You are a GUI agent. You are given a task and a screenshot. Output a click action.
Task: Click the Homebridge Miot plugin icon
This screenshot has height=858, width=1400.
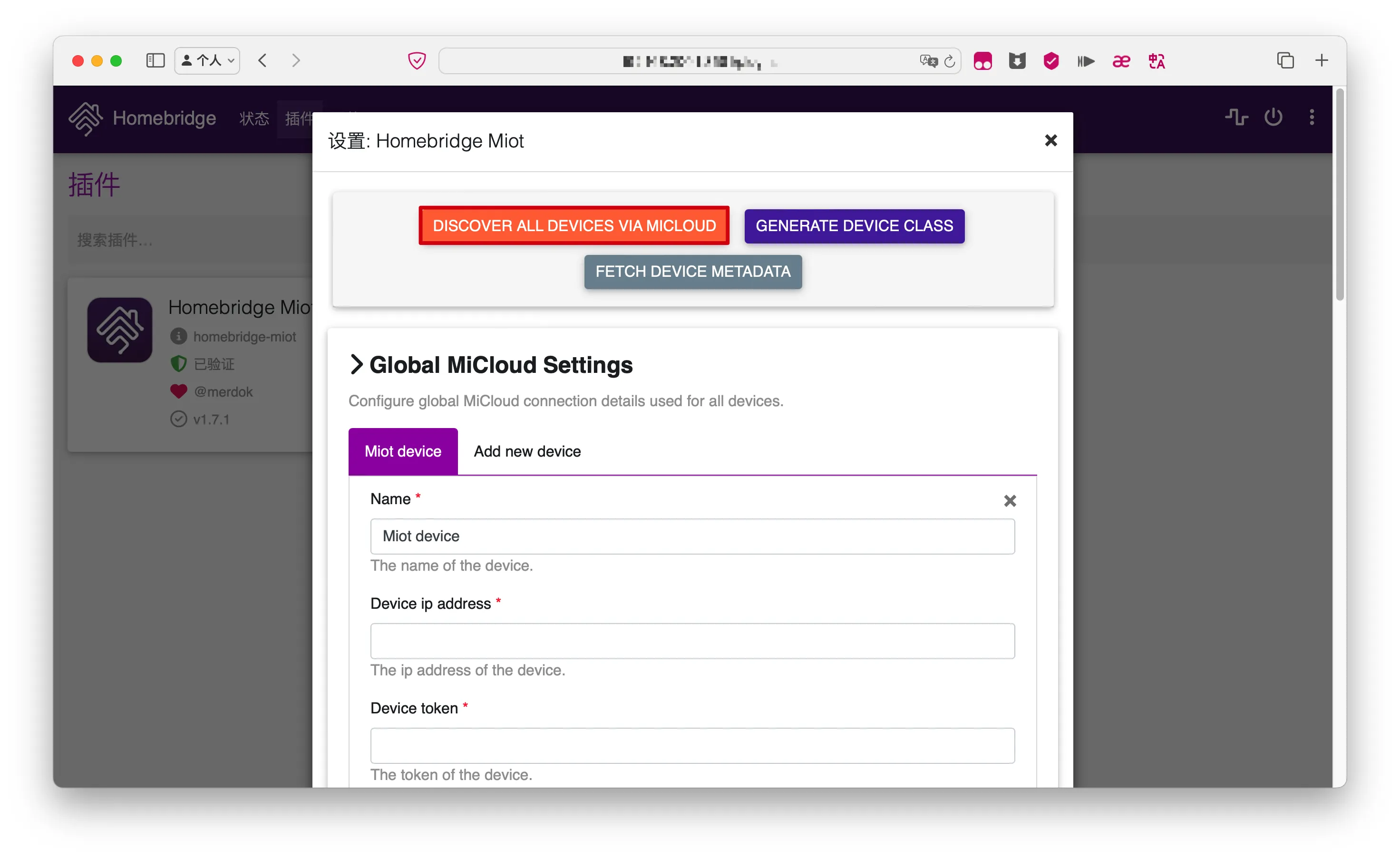(119, 330)
